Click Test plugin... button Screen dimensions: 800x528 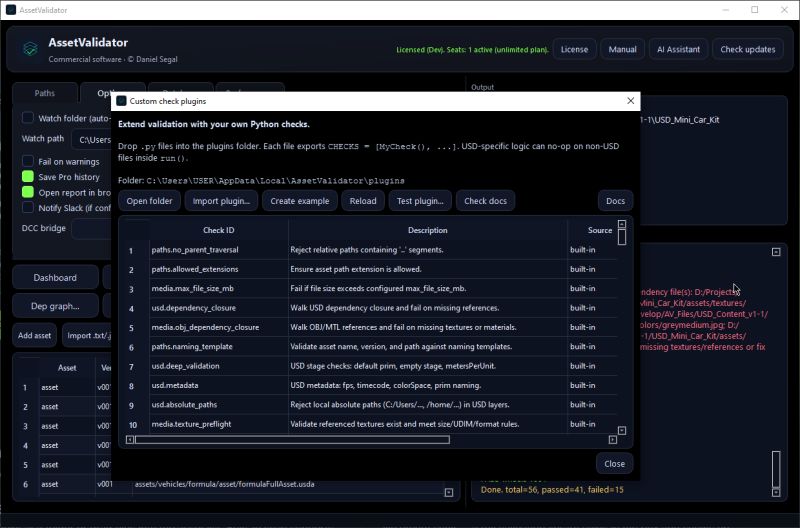coord(420,200)
